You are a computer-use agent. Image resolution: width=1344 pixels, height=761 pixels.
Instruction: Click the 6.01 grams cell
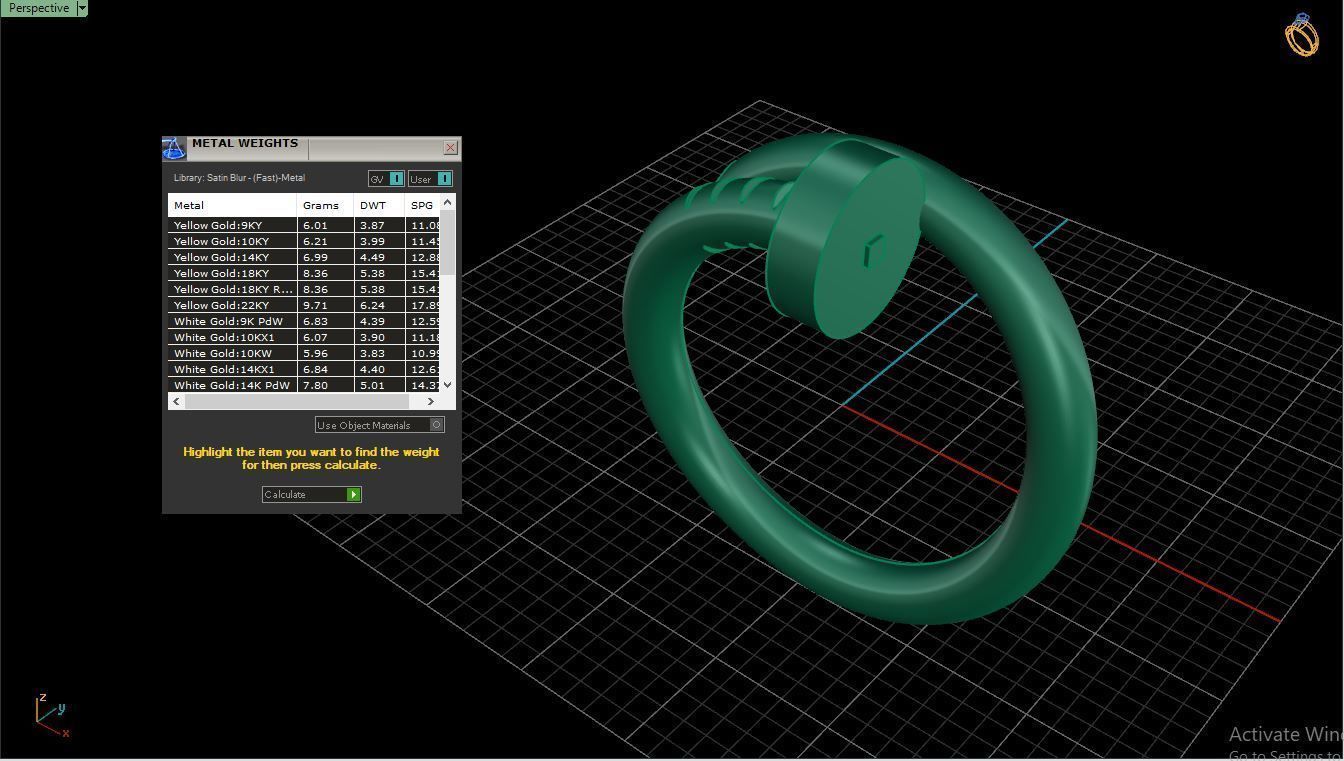coord(326,225)
